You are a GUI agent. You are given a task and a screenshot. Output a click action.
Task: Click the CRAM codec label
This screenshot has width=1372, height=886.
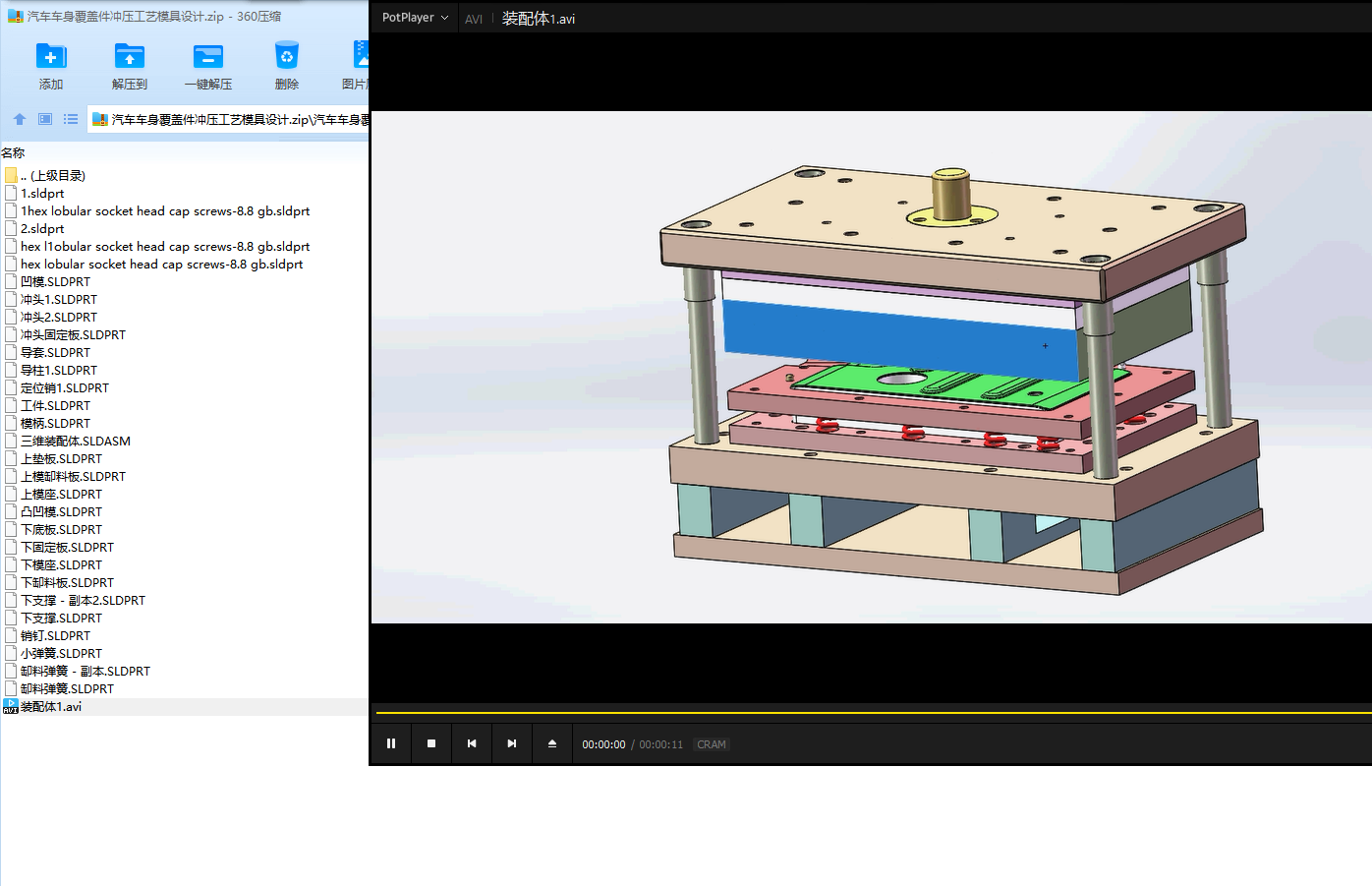pyautogui.click(x=712, y=744)
